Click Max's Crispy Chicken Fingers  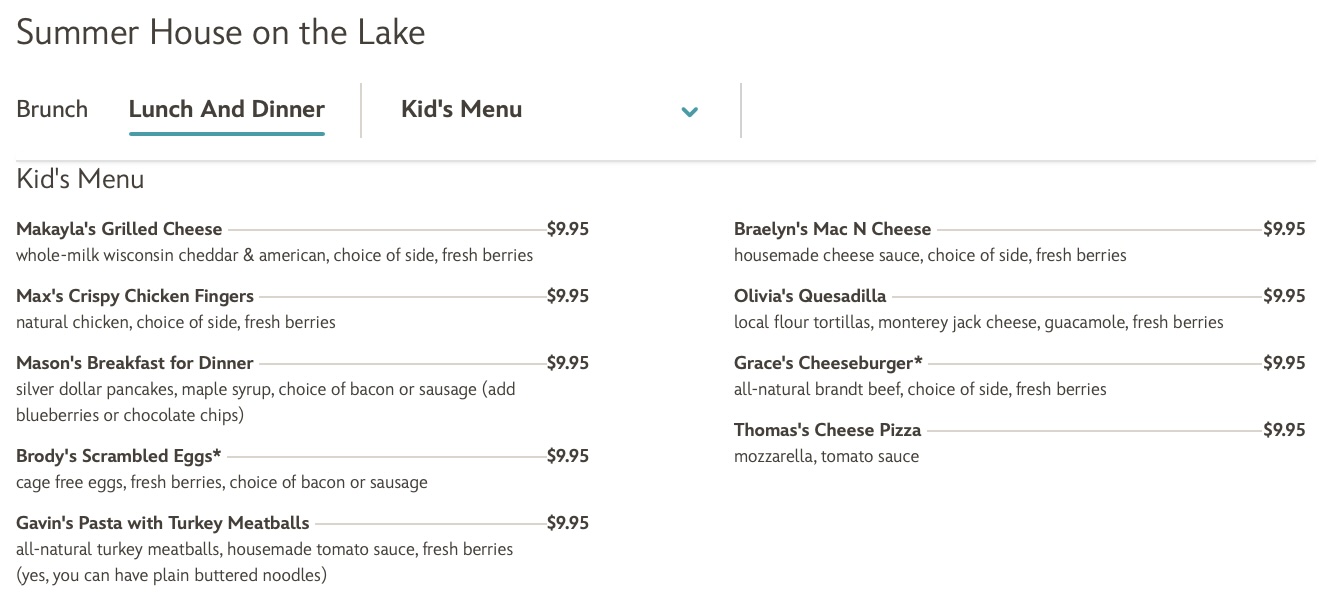pyautogui.click(x=135, y=296)
